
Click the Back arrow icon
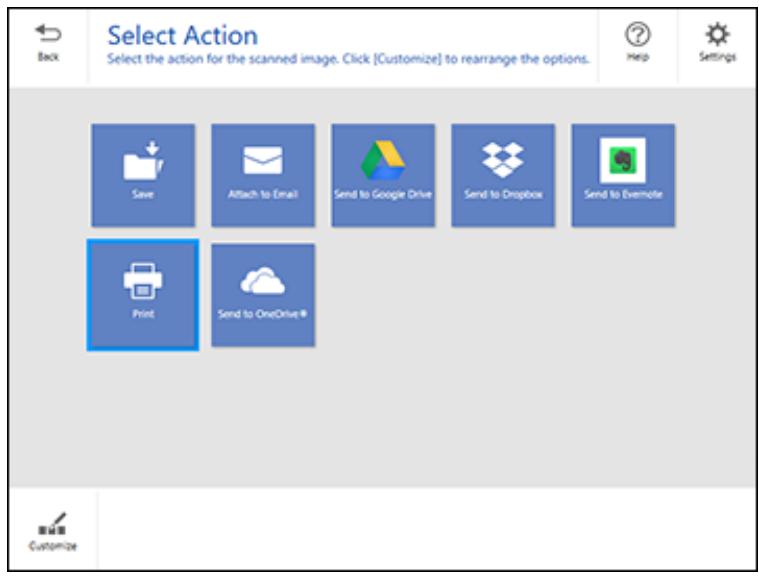(x=48, y=34)
